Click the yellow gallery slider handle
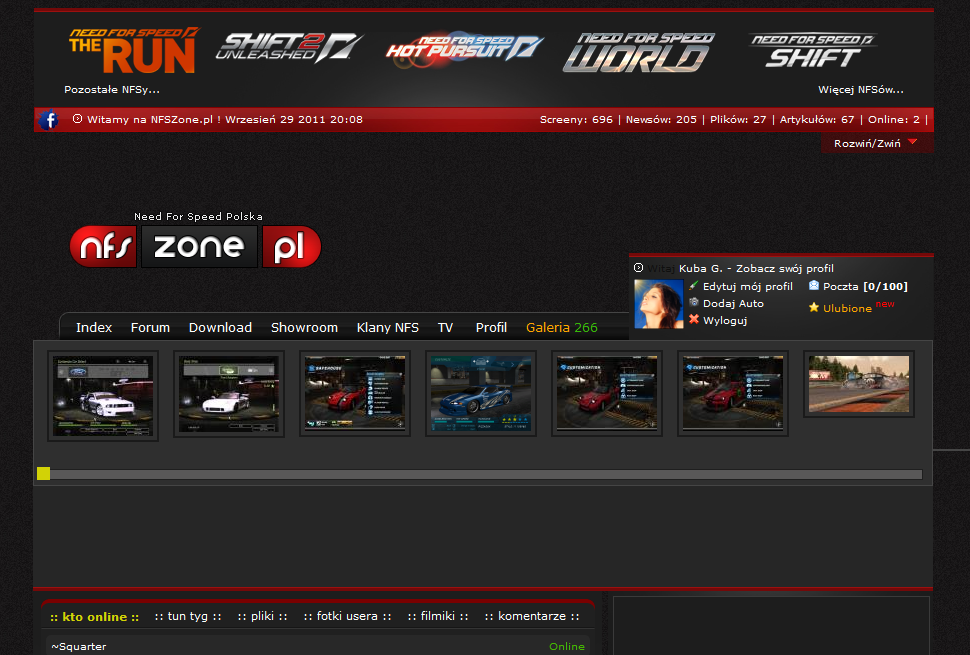The height and width of the screenshot is (655, 970). [x=43, y=474]
